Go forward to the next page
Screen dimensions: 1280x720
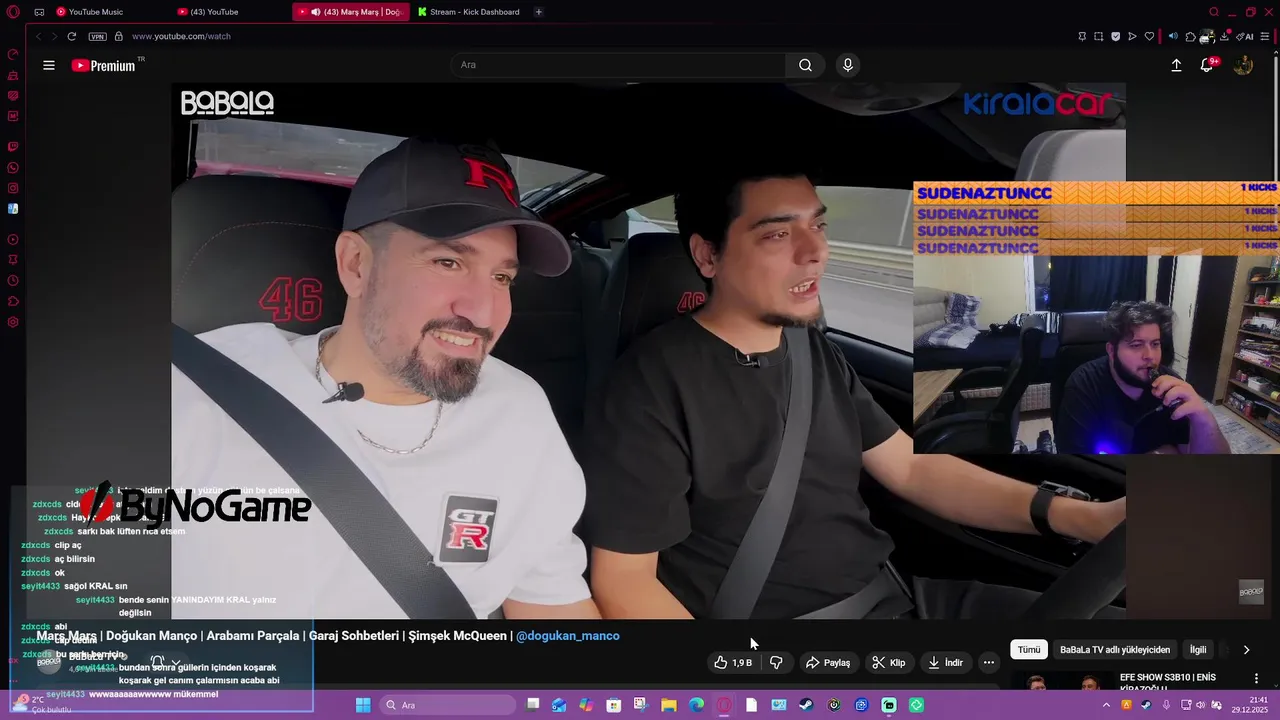coord(54,36)
